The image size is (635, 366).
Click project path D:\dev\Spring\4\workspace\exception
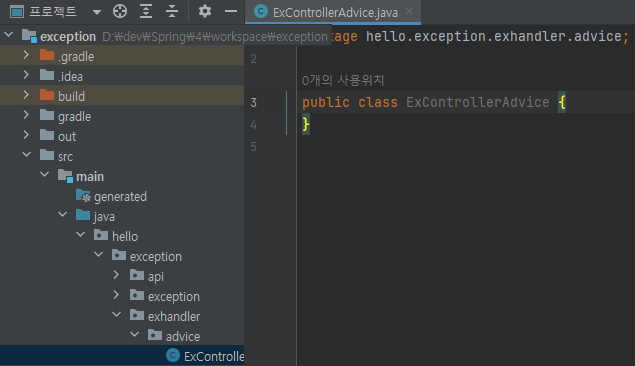click(215, 37)
